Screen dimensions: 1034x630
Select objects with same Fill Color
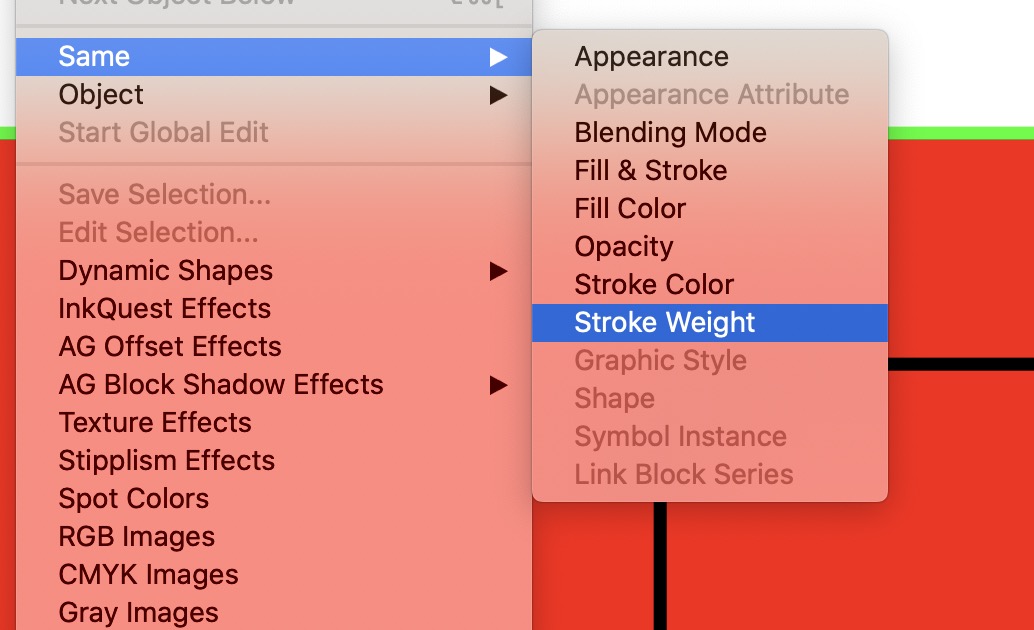pyautogui.click(x=630, y=209)
